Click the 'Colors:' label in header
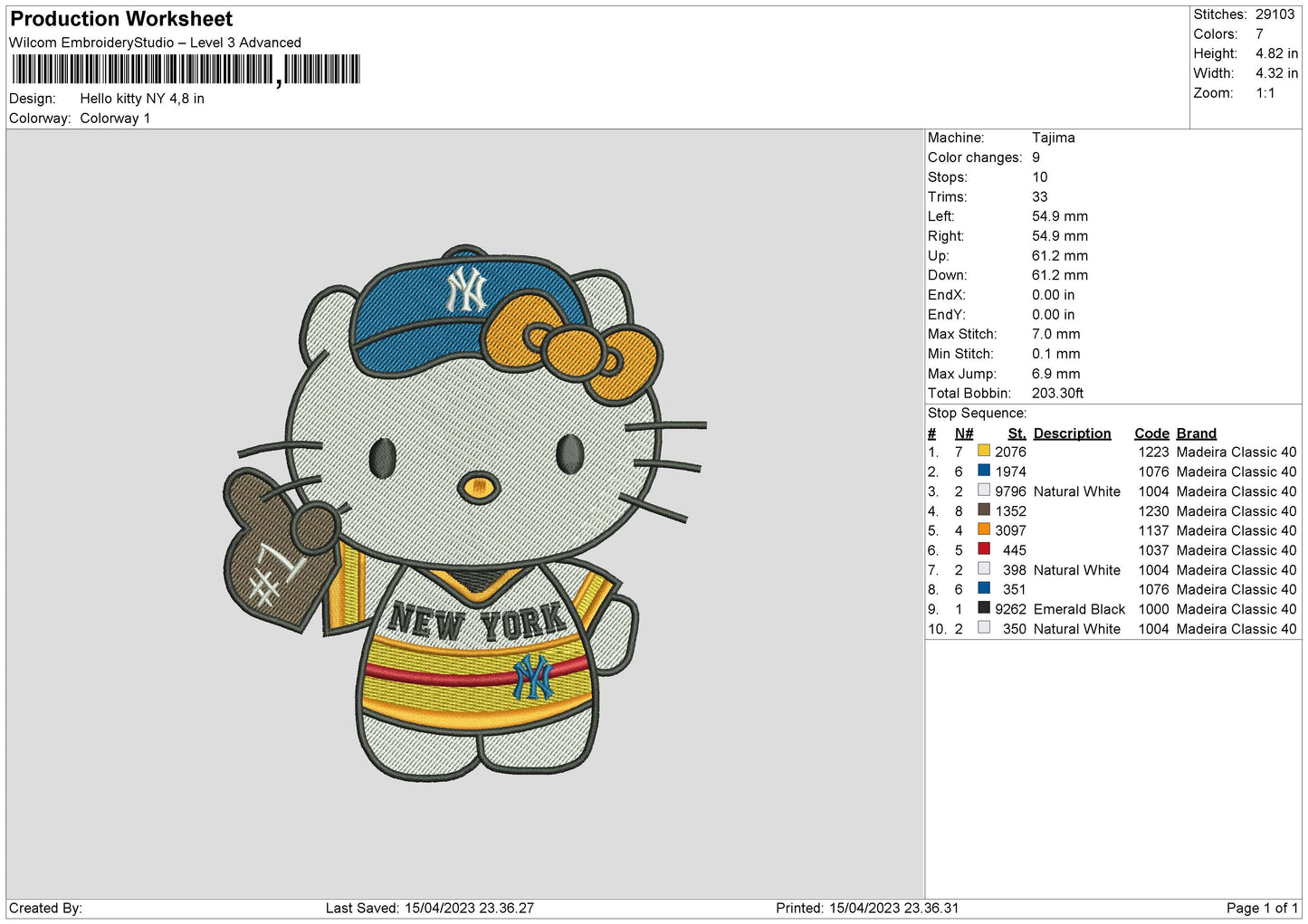Screen dimensions: 1308x924 [1215, 34]
